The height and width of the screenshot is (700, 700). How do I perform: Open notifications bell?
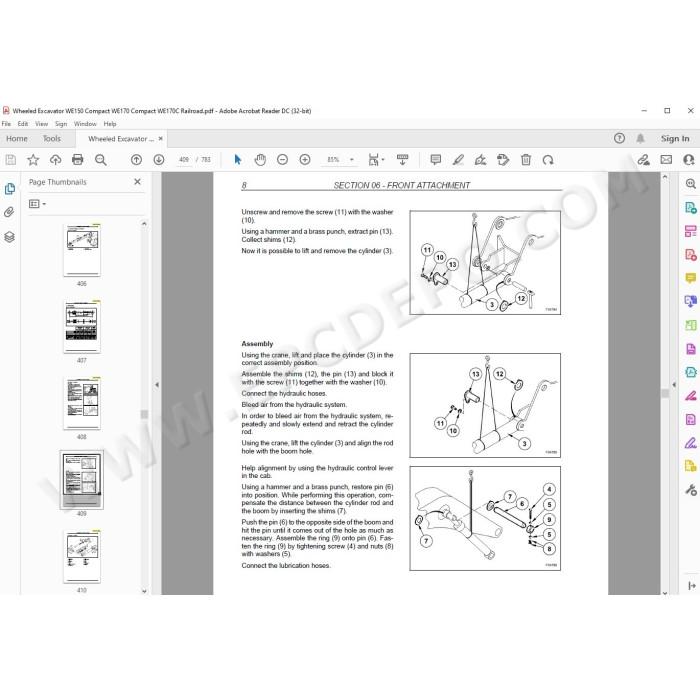640,138
